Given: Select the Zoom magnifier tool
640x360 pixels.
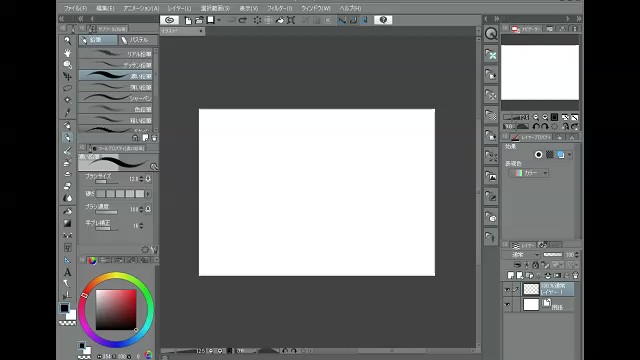Looking at the screenshot, I should [x=67, y=40].
